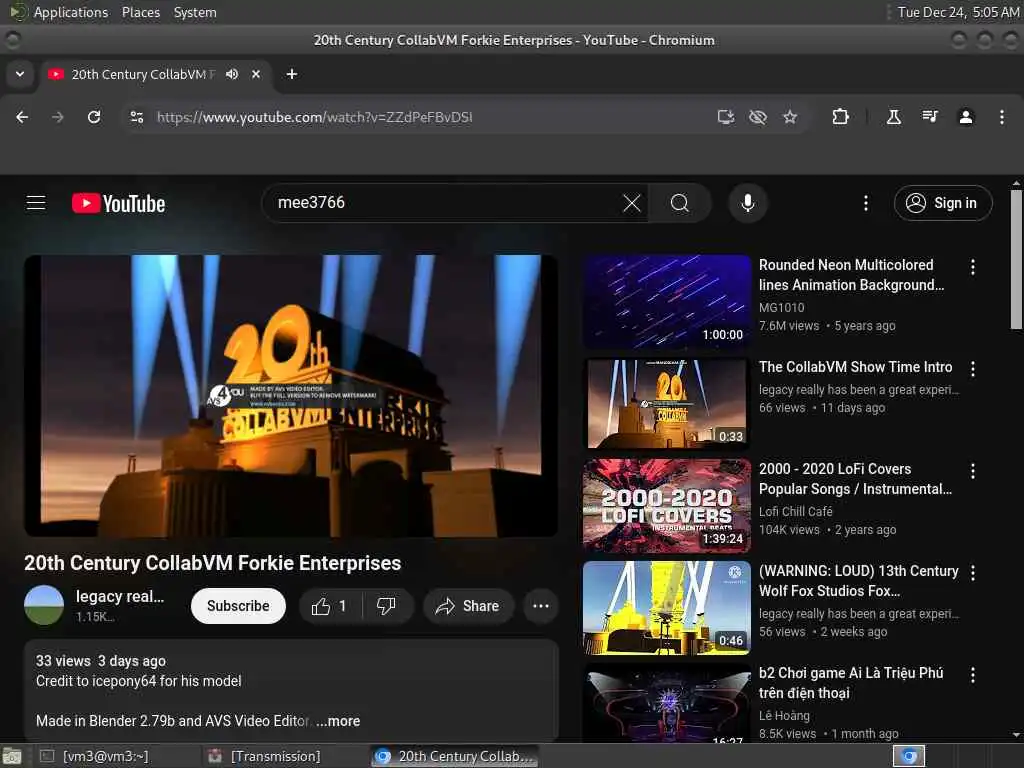Open options menu for b2 Chơi game video
The width and height of the screenshot is (1024, 768).
(973, 675)
